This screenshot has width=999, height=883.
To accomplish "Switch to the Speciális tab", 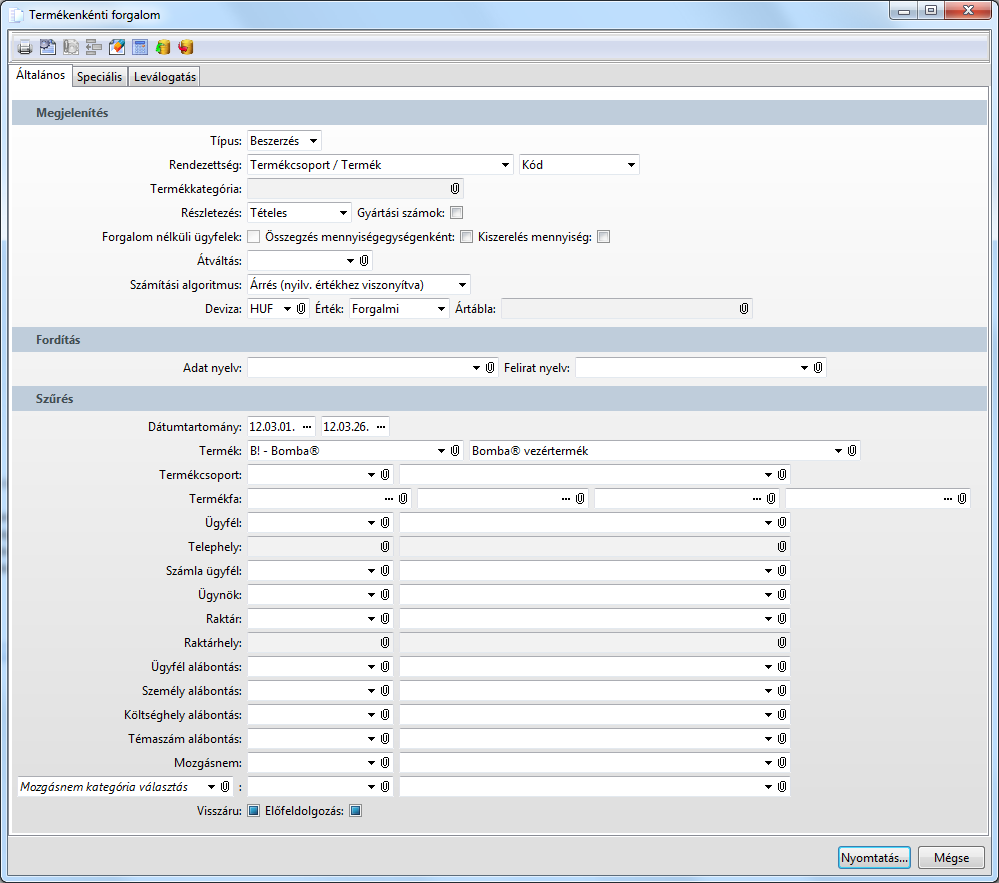I will point(99,77).
